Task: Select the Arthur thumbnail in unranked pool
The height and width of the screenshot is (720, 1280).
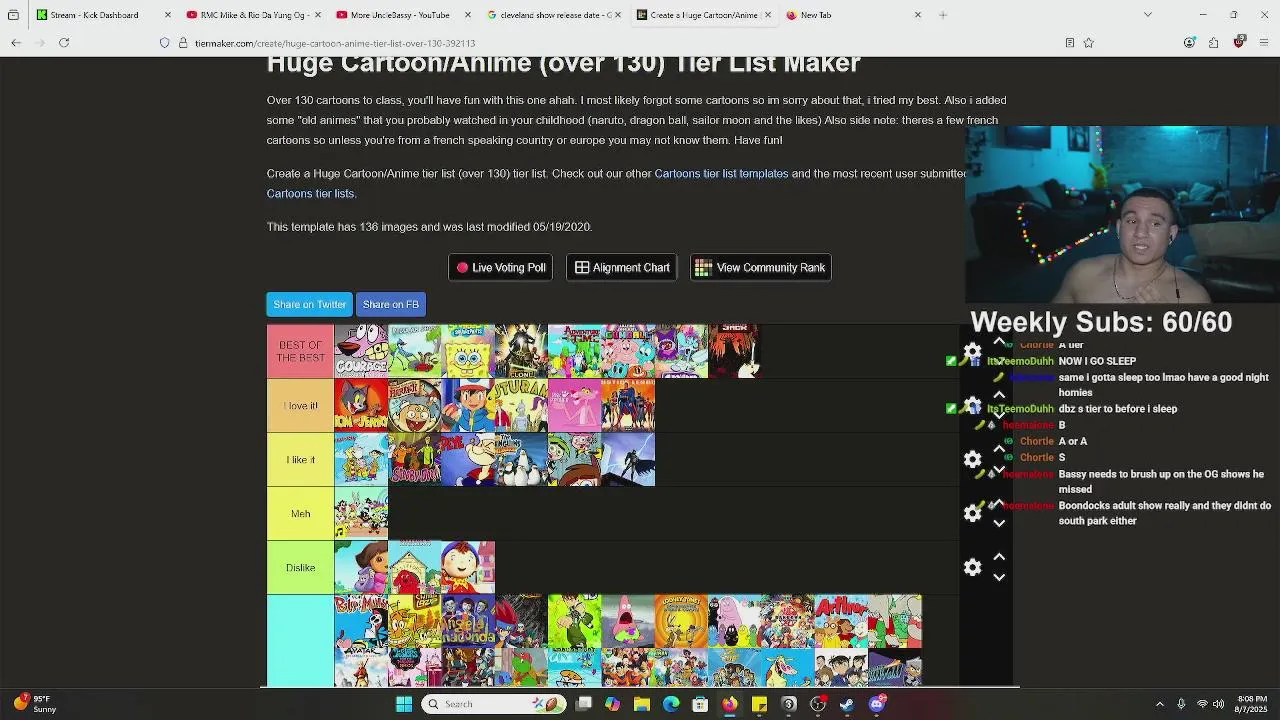Action: pyautogui.click(x=841, y=621)
